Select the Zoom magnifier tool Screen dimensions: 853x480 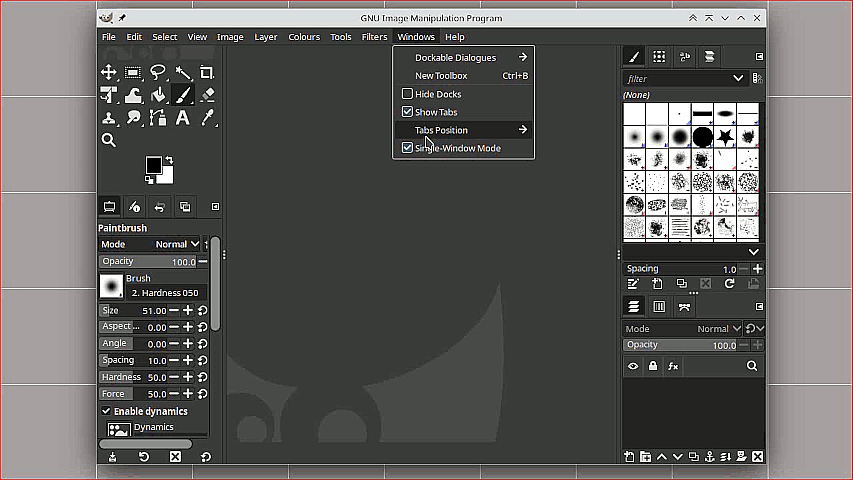pos(108,140)
